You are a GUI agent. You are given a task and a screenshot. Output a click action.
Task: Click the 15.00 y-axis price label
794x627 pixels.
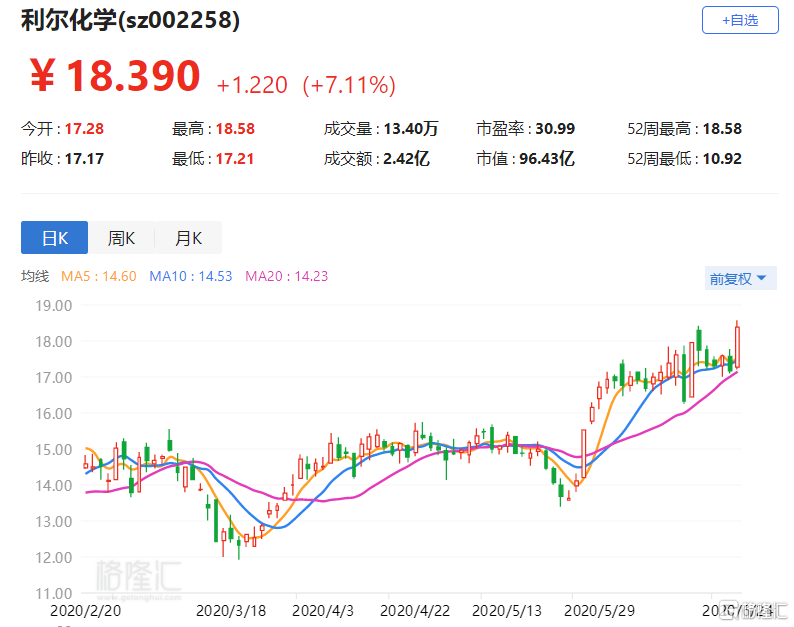click(53, 449)
